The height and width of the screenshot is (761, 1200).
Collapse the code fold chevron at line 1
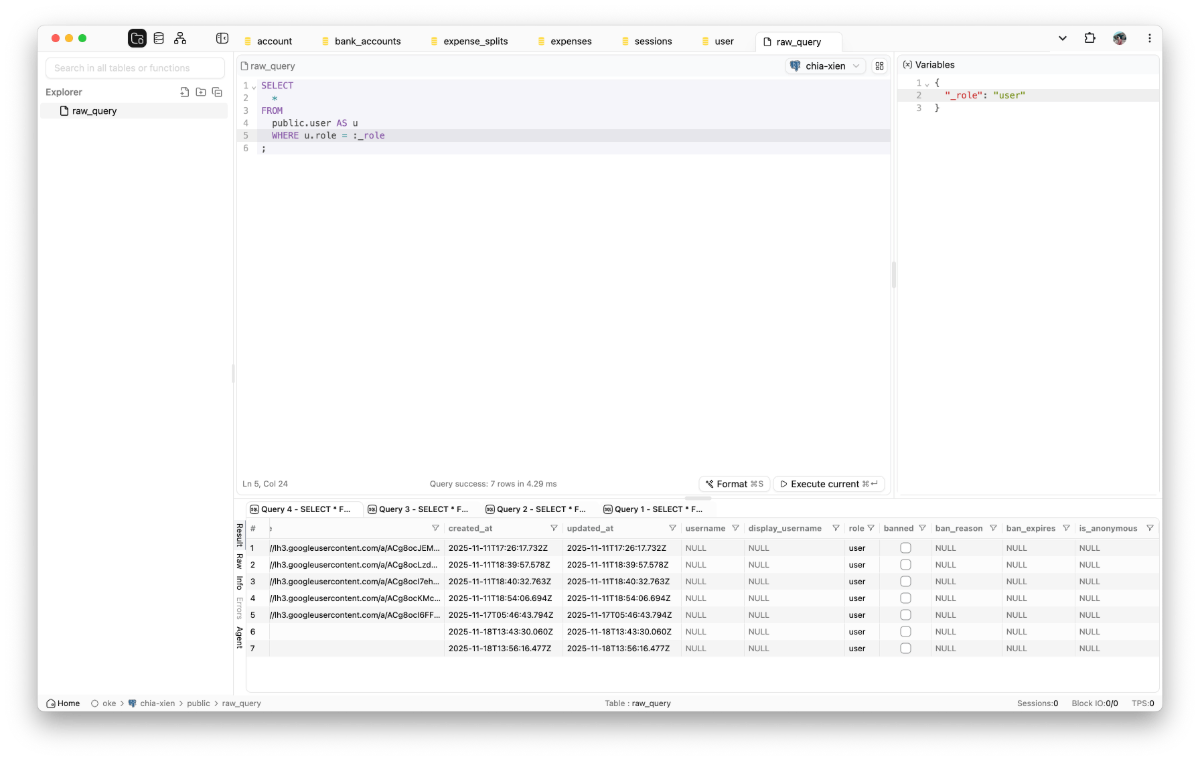point(253,85)
